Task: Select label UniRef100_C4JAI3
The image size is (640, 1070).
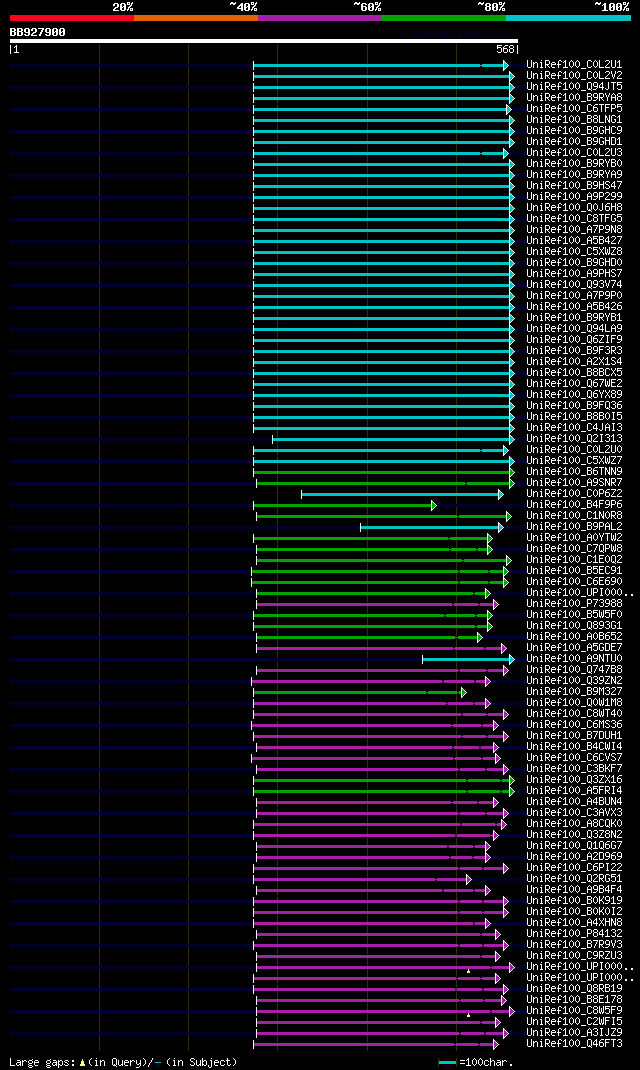Action: pyautogui.click(x=574, y=428)
